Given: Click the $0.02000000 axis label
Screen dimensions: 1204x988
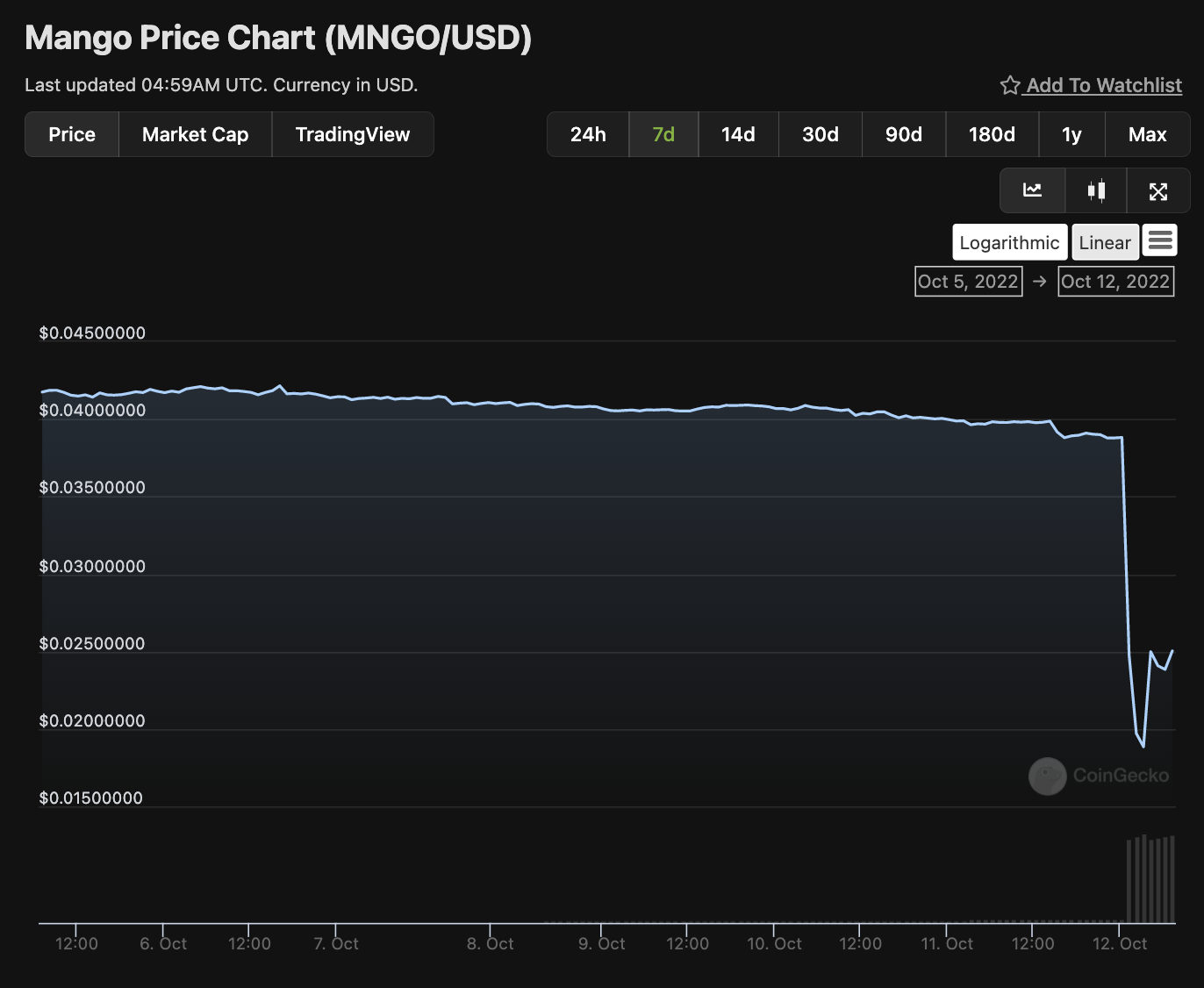Looking at the screenshot, I should point(92,721).
